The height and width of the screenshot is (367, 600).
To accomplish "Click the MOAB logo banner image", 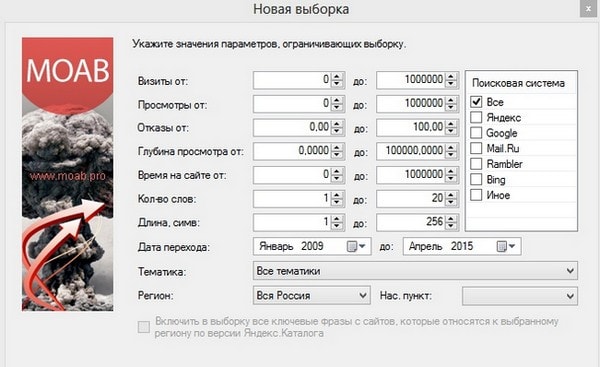I will pyautogui.click(x=67, y=174).
